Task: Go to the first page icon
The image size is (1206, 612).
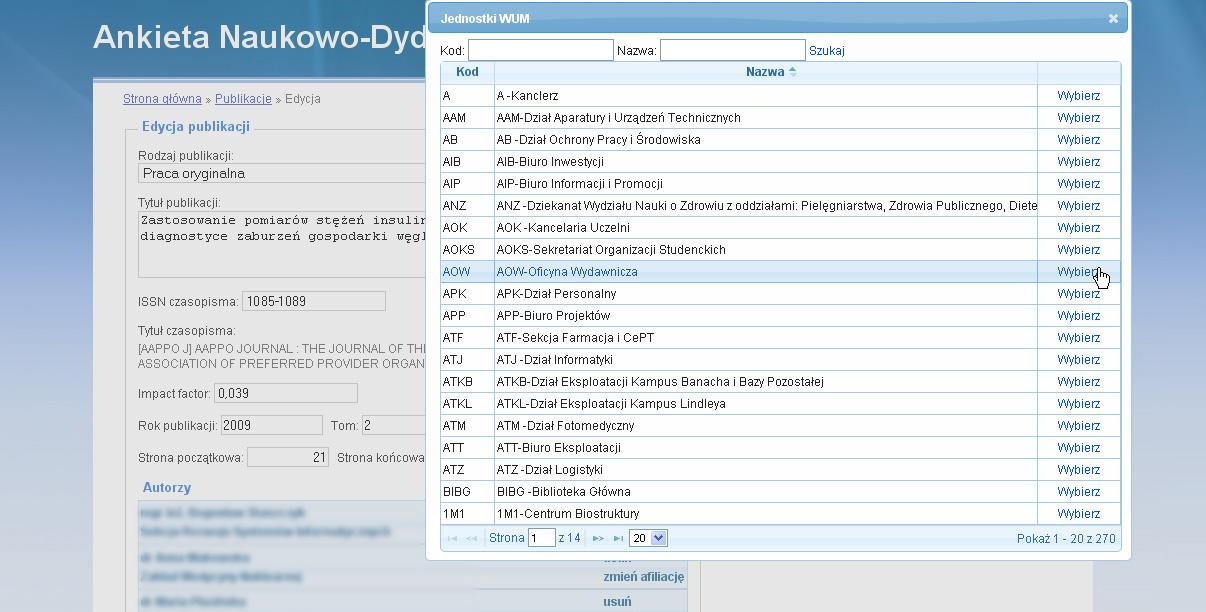Action: click(452, 538)
